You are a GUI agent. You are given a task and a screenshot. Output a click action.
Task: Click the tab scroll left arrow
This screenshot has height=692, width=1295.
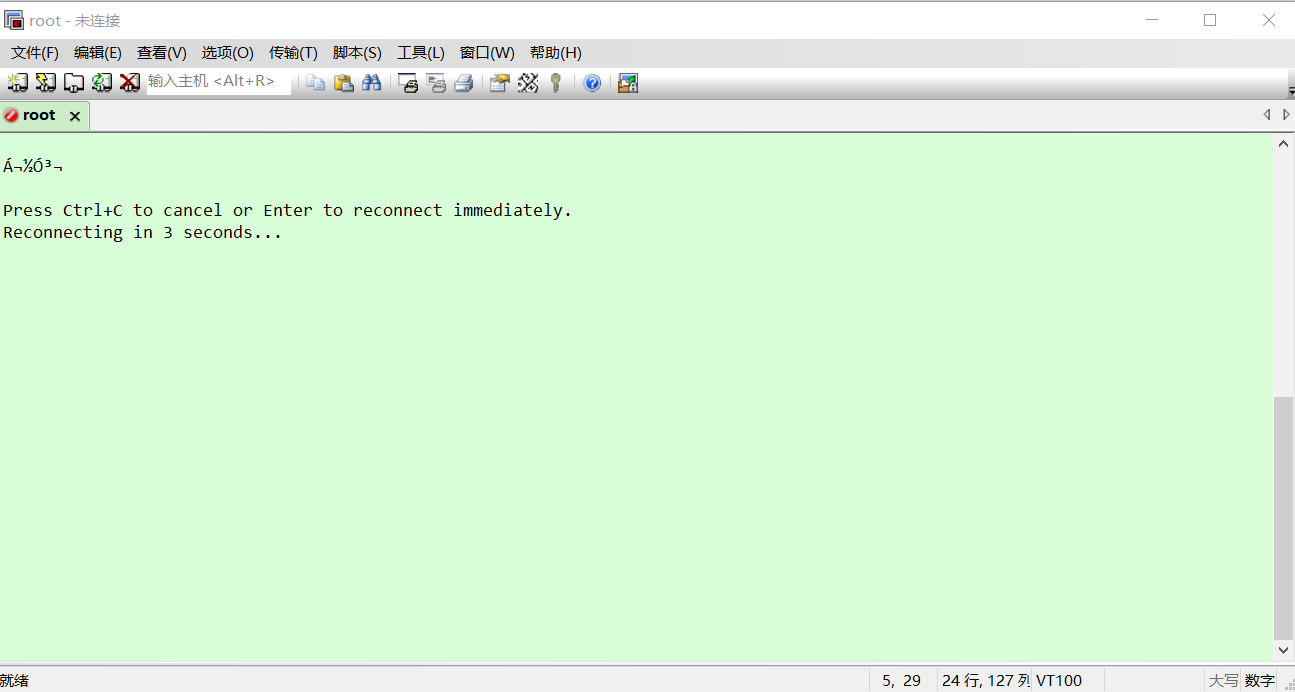pyautogui.click(x=1267, y=115)
